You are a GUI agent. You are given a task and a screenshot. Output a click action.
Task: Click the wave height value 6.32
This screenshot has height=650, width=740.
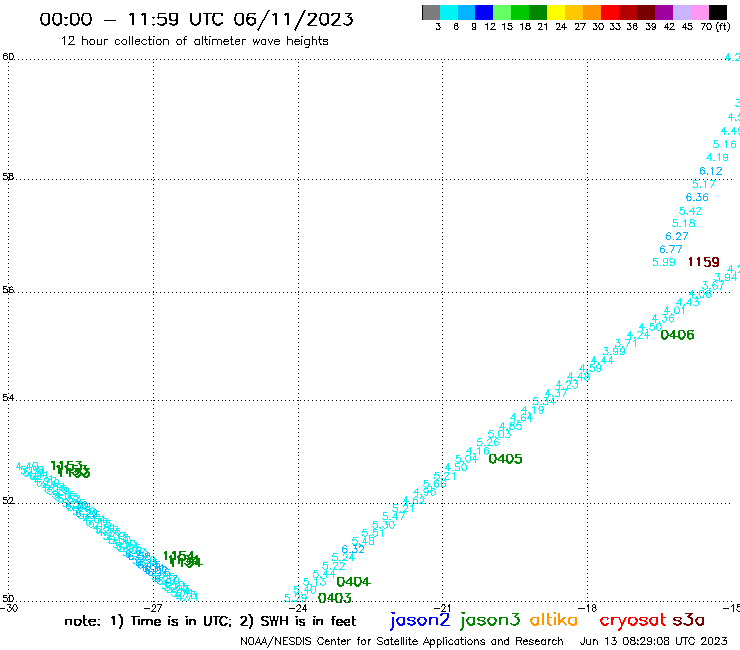(x=353, y=549)
